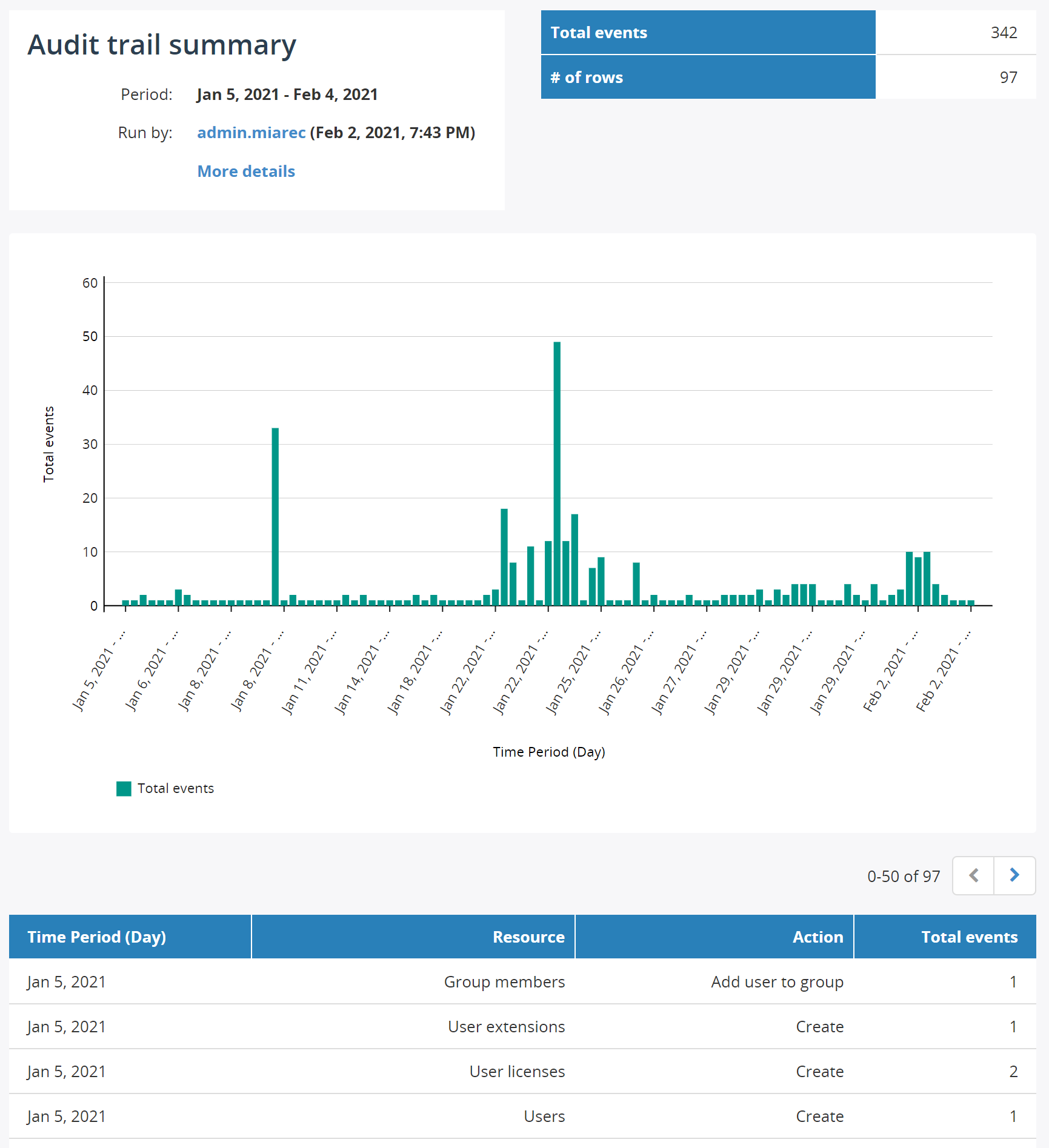Click the 'Audit trail summary' heading
This screenshot has height=1148, width=1049.
(x=162, y=45)
